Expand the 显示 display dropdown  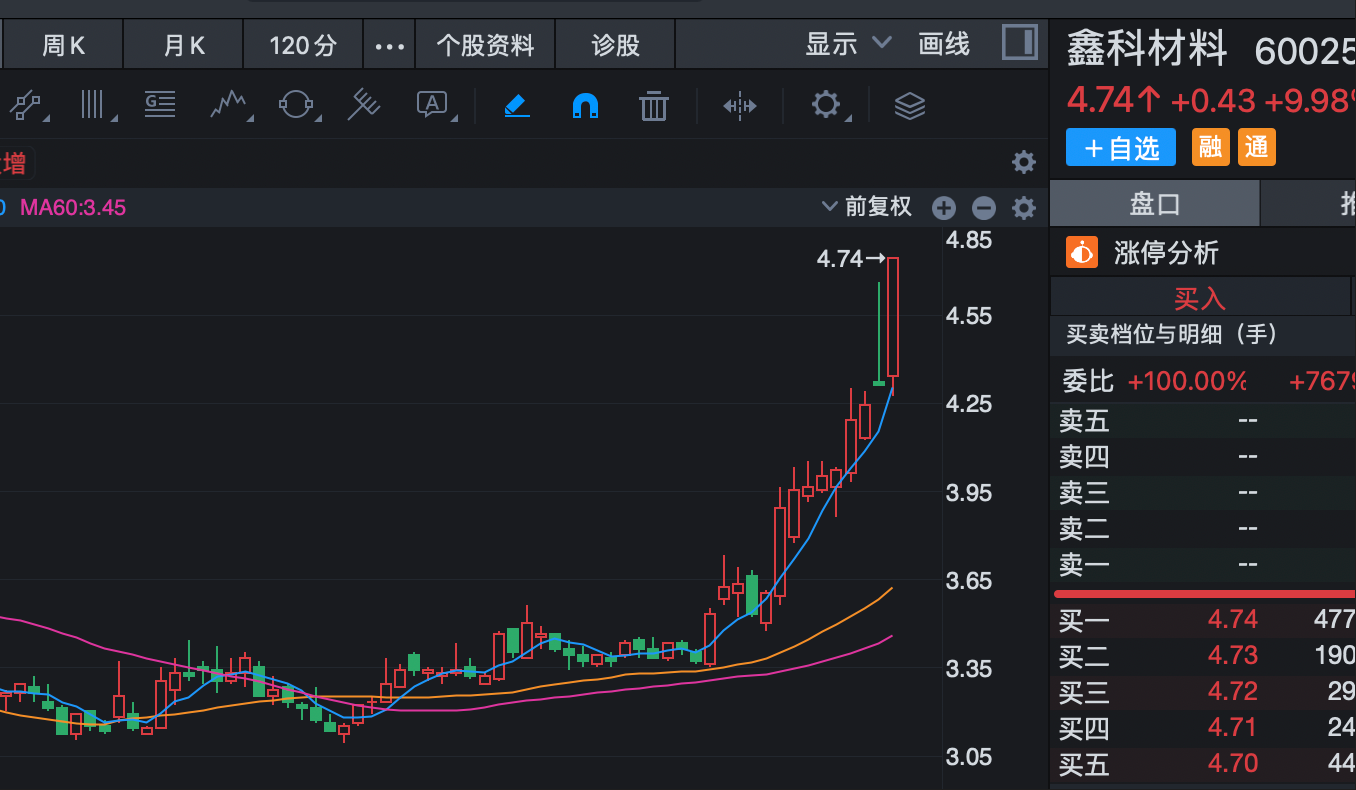click(848, 44)
